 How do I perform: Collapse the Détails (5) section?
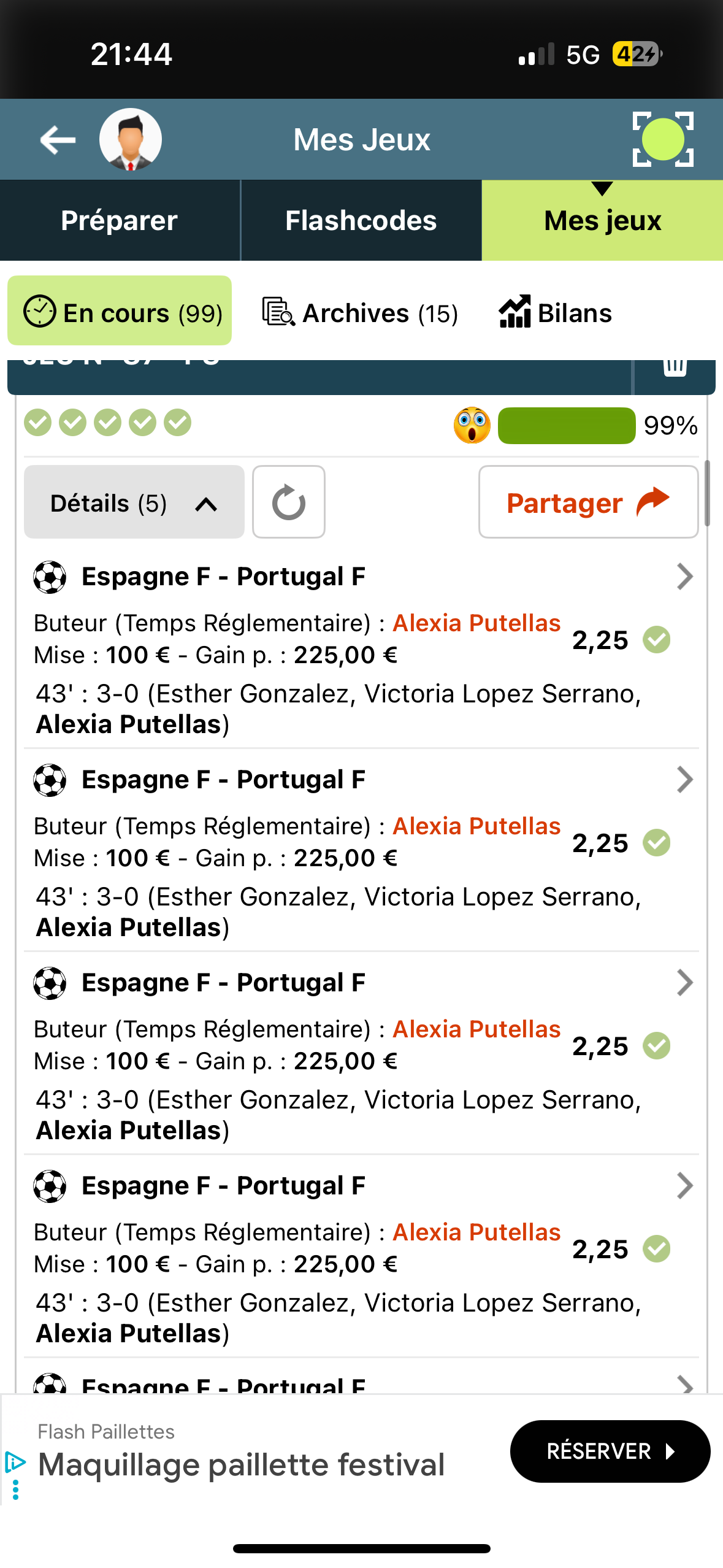tap(134, 502)
